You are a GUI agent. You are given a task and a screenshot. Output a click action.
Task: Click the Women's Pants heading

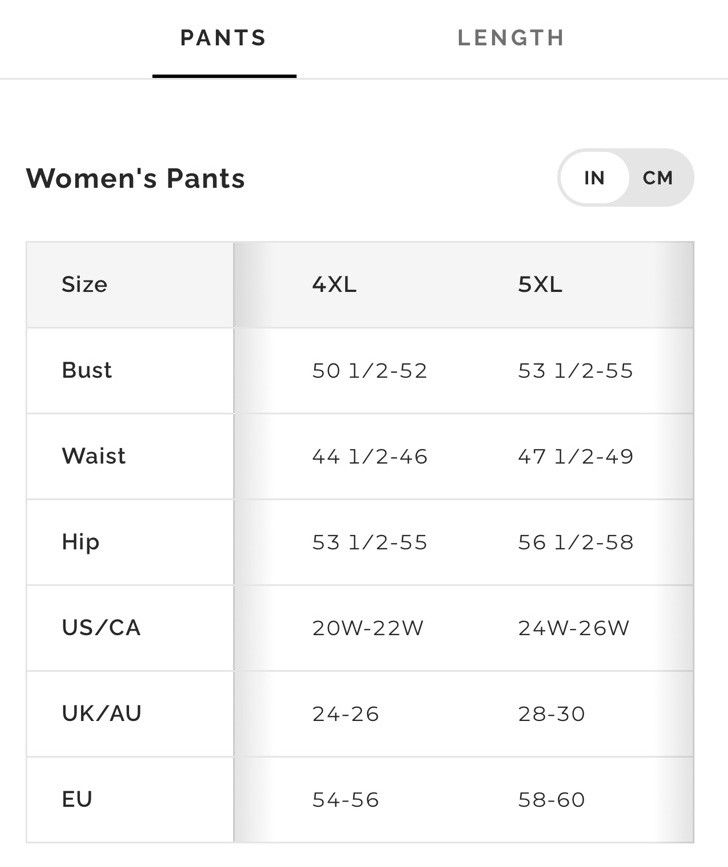click(135, 179)
